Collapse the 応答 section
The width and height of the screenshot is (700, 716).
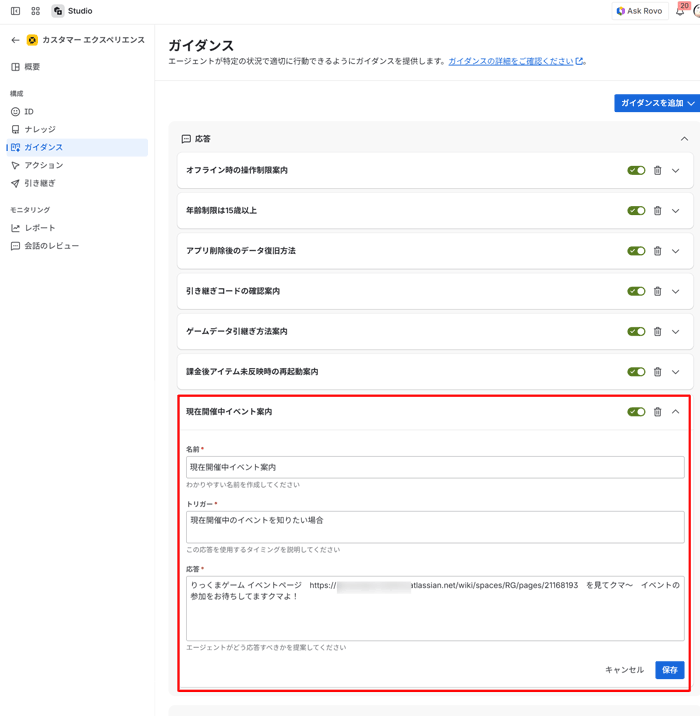(x=684, y=139)
